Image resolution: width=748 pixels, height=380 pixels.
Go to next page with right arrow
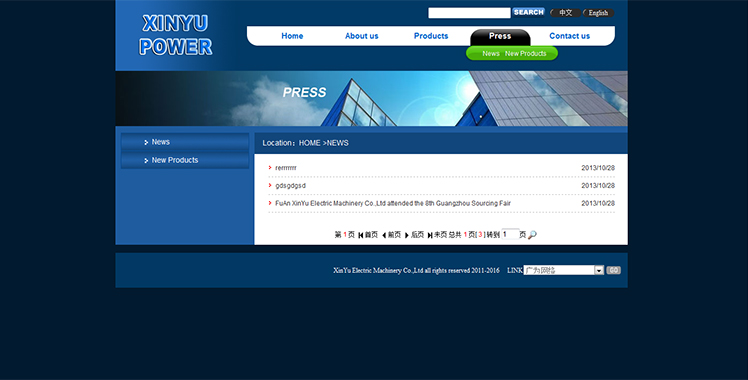tap(407, 235)
